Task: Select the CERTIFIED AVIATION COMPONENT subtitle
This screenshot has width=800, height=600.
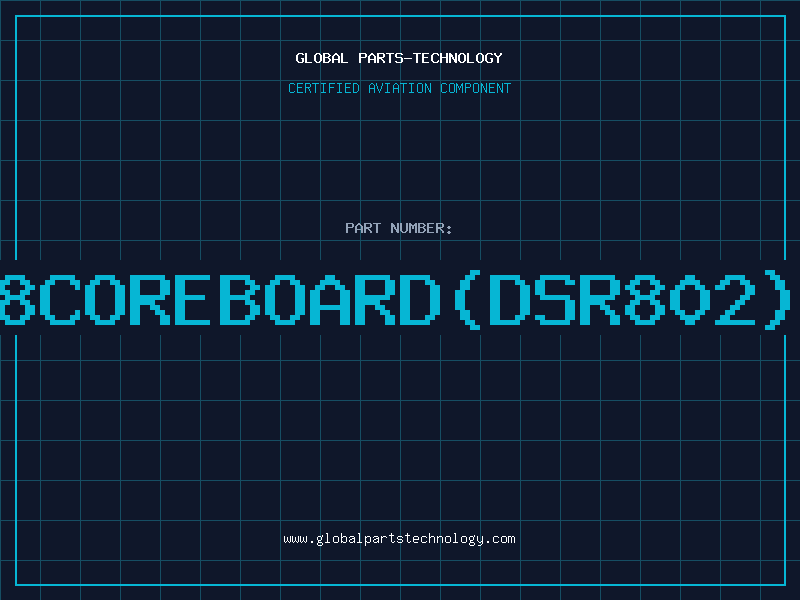Action: [x=399, y=88]
